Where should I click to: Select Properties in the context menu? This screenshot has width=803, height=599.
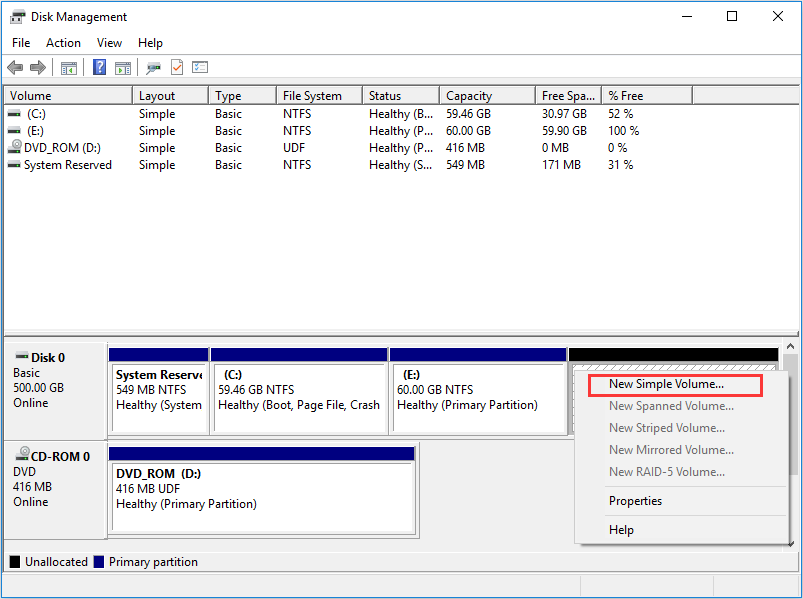(x=635, y=501)
